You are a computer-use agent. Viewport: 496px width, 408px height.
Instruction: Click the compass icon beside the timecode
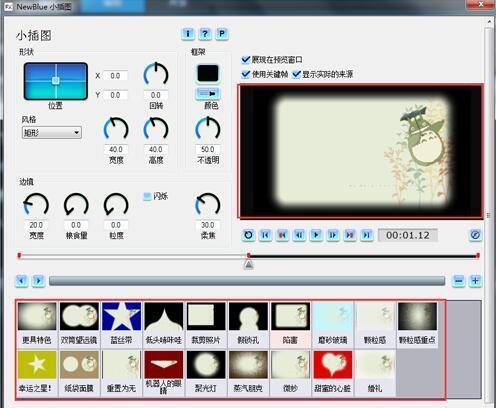coord(475,235)
